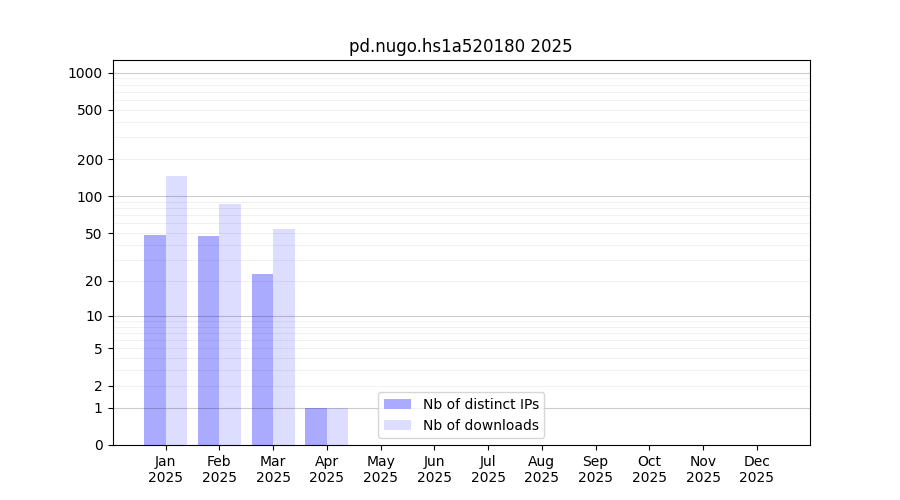Select the April downloads bar
The height and width of the screenshot is (500, 900).
point(337,426)
